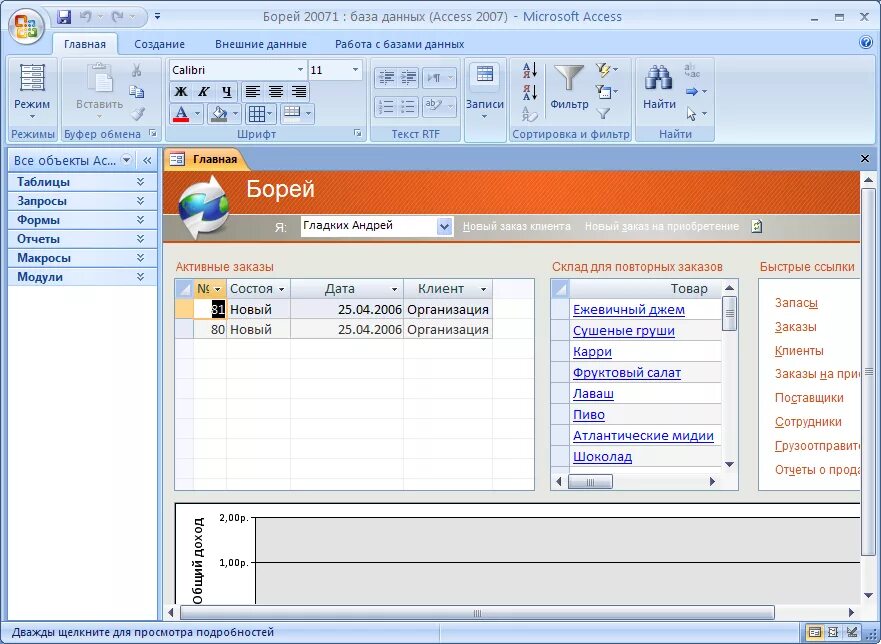Expand the Запросы navigation group
Image resolution: width=881 pixels, height=644 pixels.
click(83, 201)
